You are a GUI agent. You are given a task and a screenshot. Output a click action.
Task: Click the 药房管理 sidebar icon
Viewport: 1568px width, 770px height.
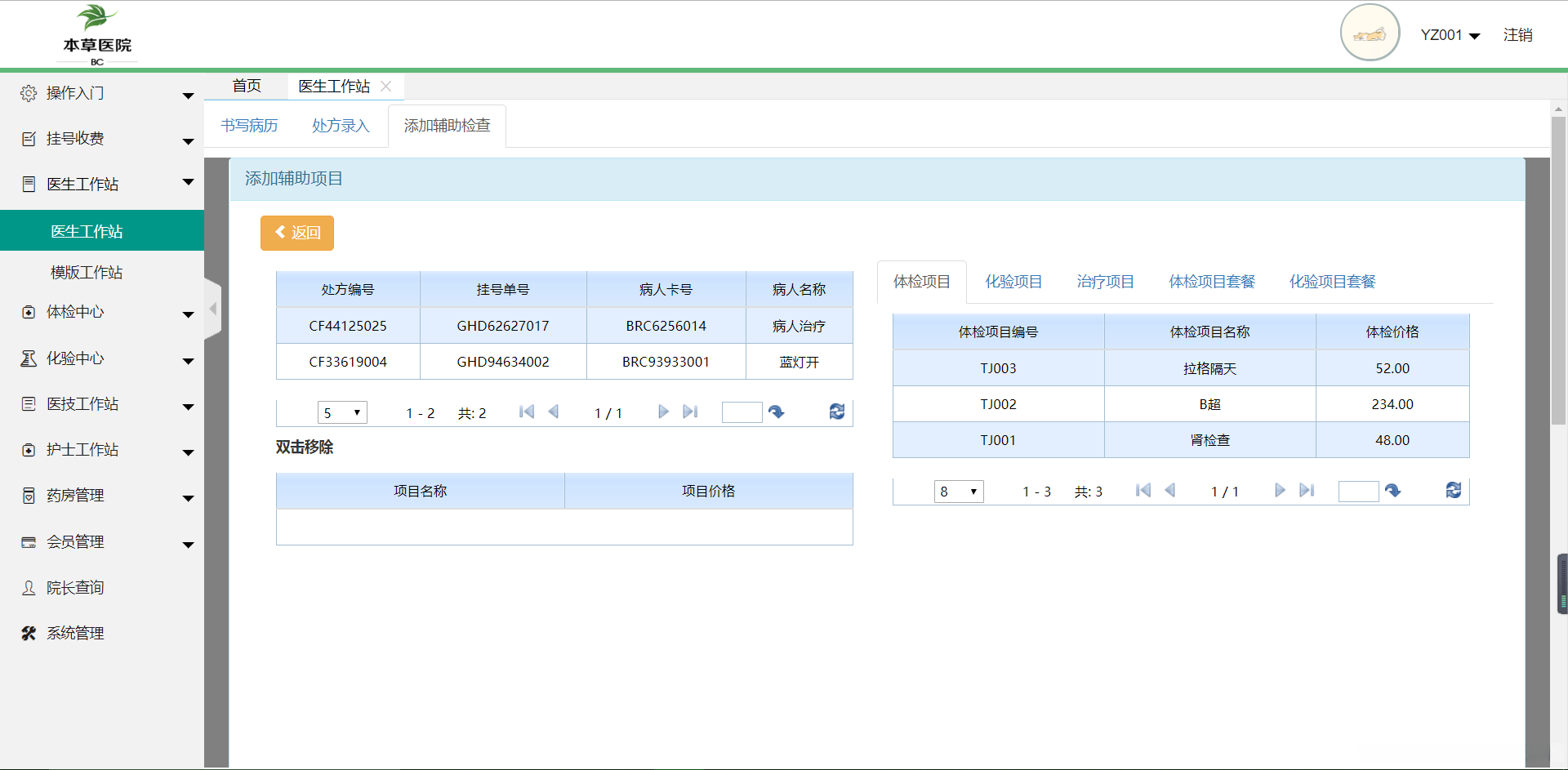point(28,495)
